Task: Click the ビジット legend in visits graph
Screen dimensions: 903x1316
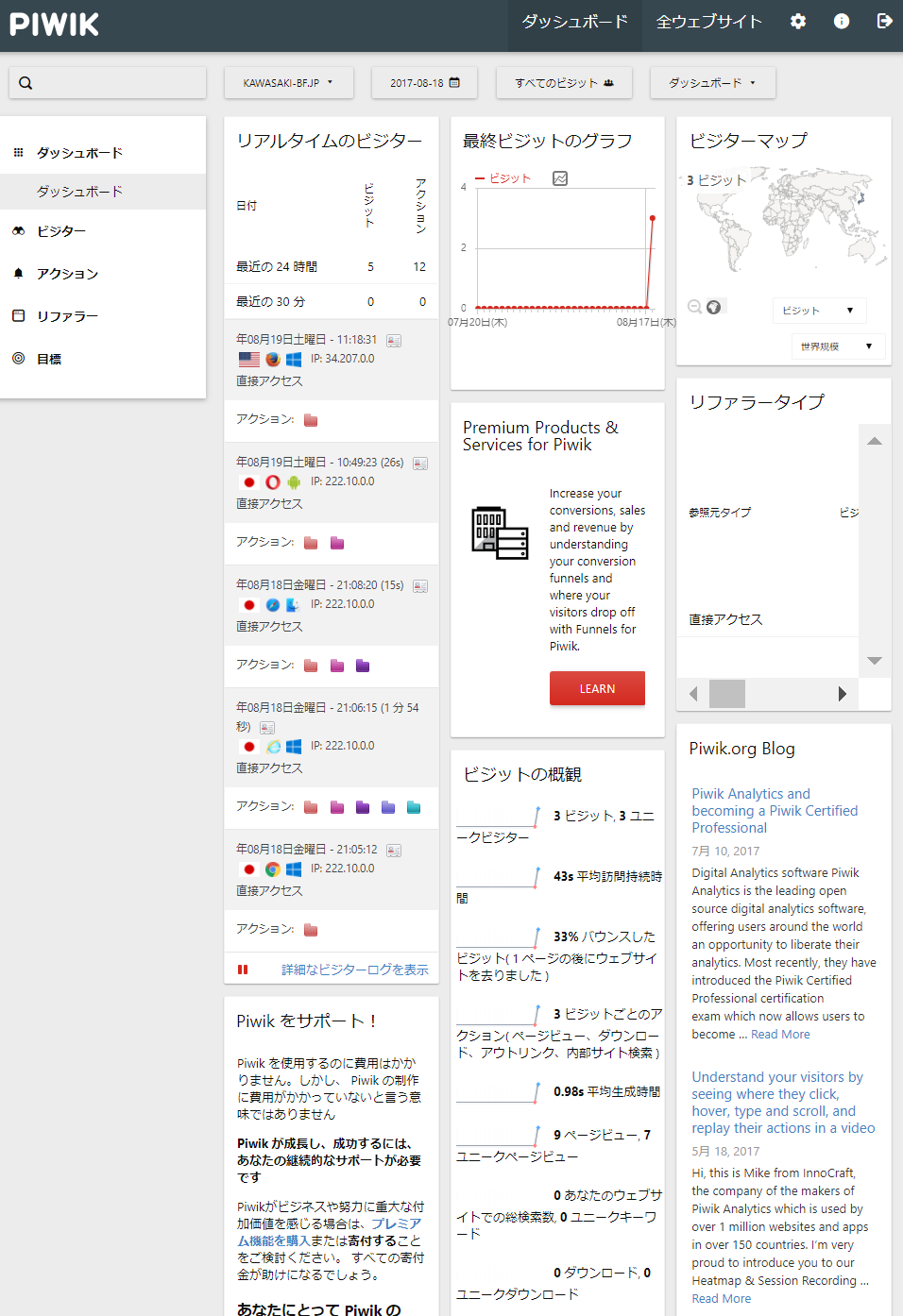Action: [503, 178]
